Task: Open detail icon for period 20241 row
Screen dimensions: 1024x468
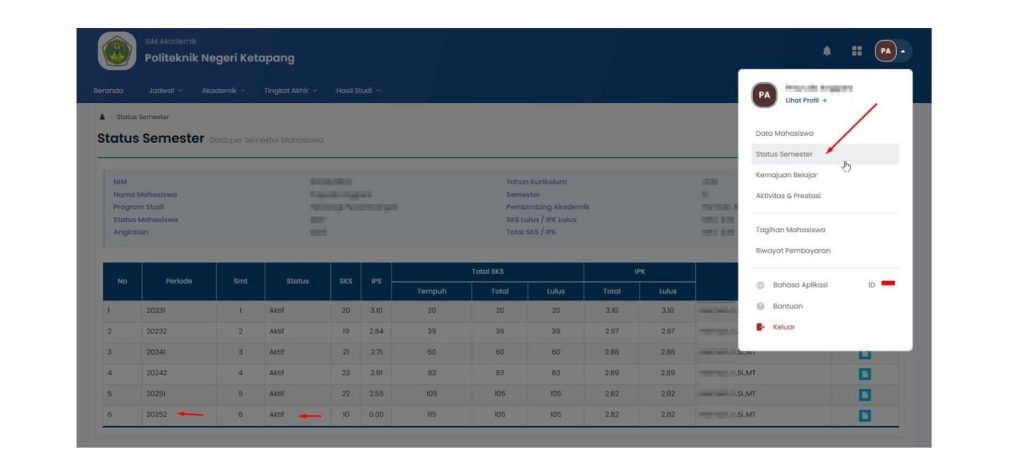Action: [x=865, y=353]
